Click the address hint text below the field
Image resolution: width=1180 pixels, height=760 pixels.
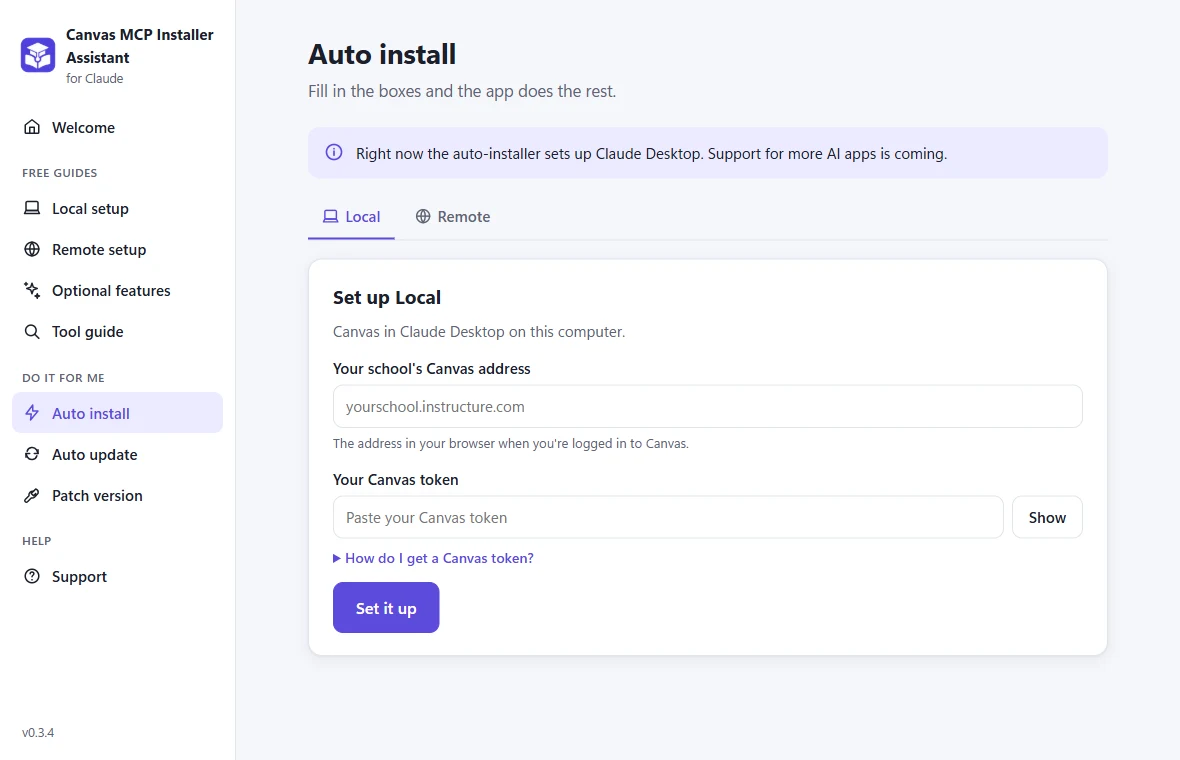coord(511,443)
